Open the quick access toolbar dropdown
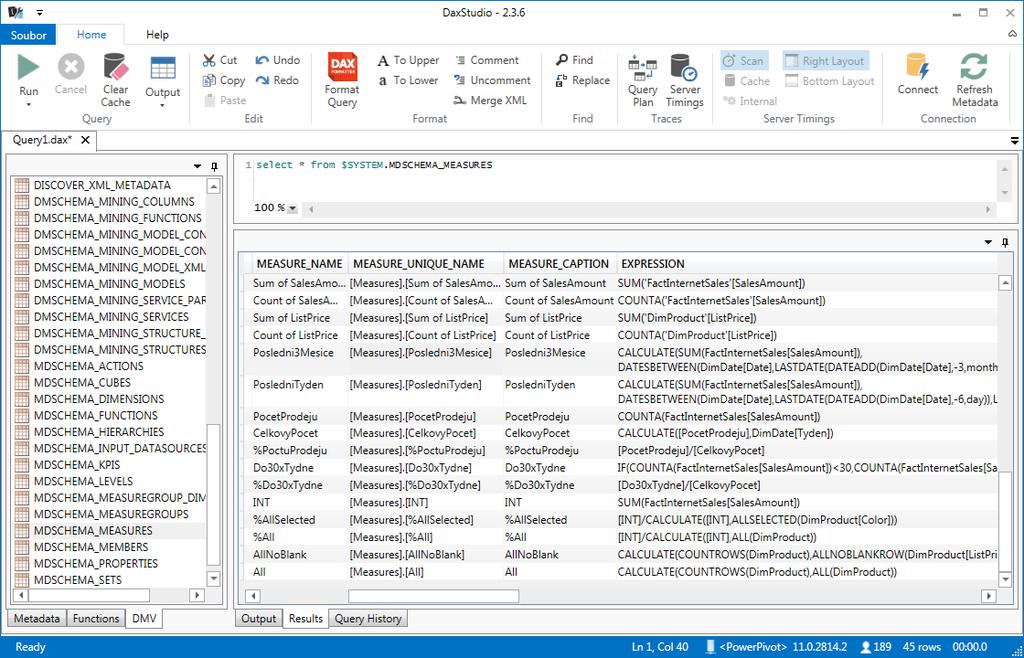 tap(40, 12)
